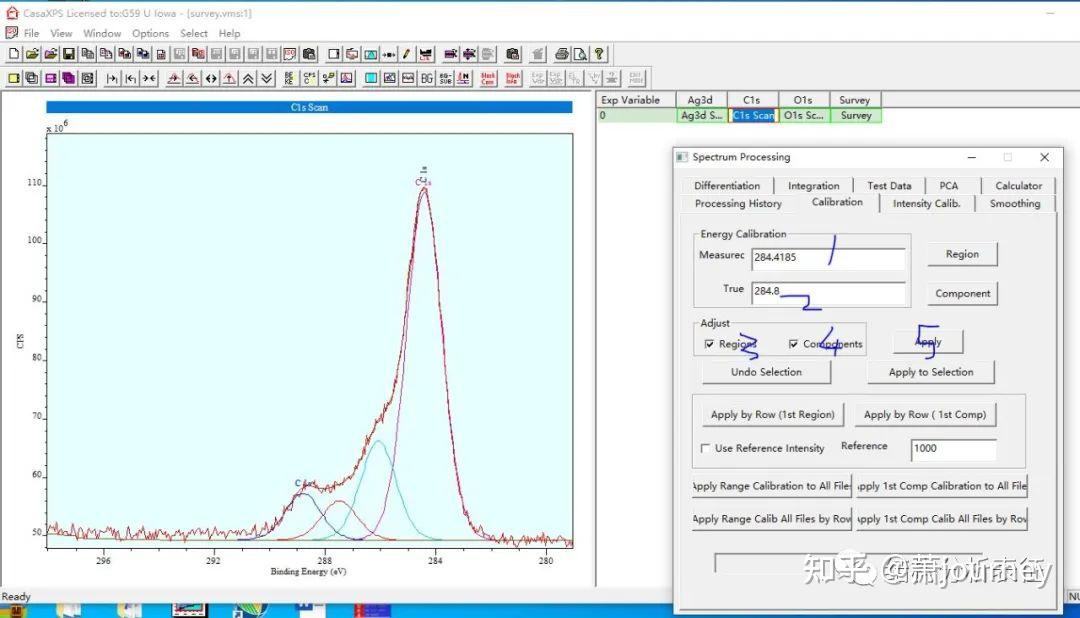This screenshot has width=1080, height=618.
Task: Click the yellow question mark Help icon
Action: [x=599, y=54]
